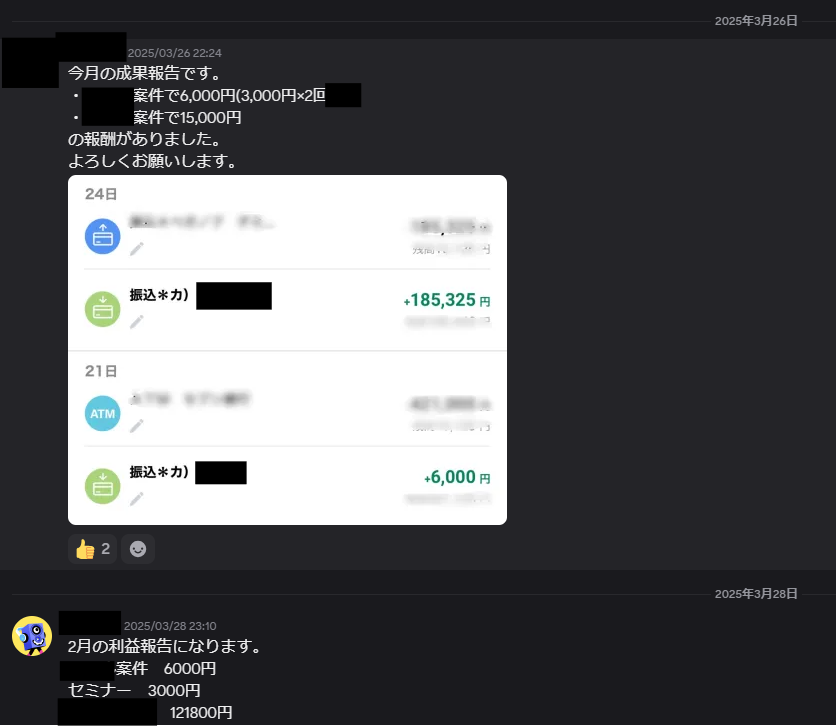
Task: Click the 24日 date header in the statement
Action: coord(101,194)
